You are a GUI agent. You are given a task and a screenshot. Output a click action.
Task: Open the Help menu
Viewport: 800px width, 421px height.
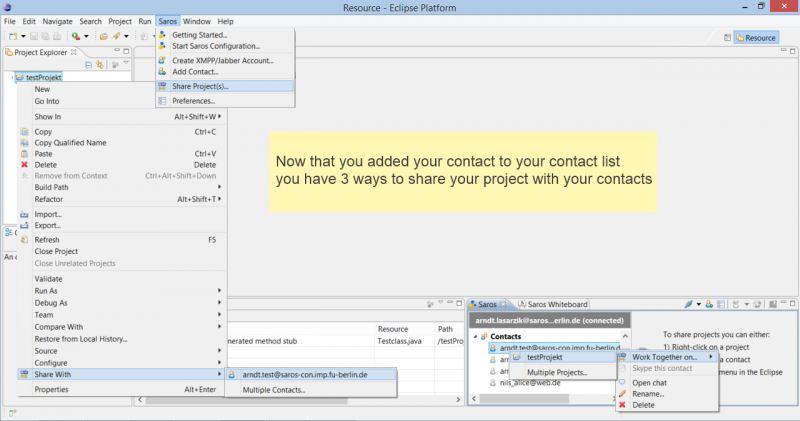225,21
